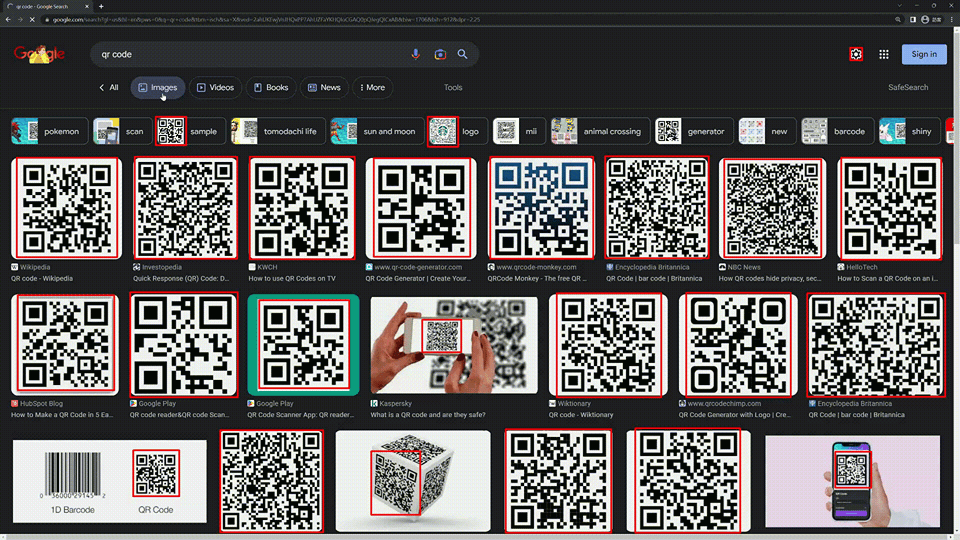Viewport: 960px width, 540px height.
Task: Open the HelloTech QR image
Action: (890, 208)
